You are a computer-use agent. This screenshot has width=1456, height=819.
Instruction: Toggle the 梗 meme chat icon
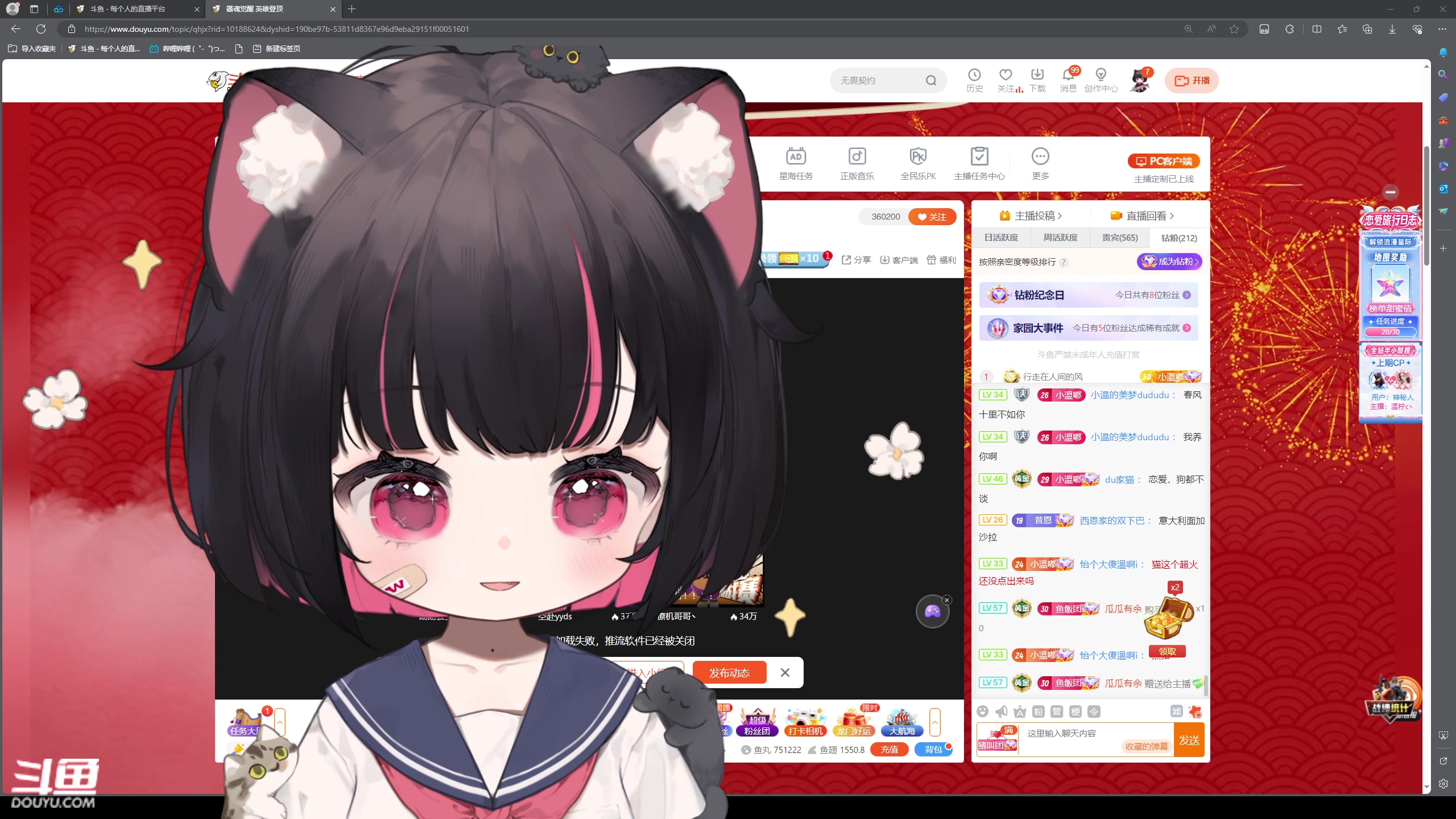click(1076, 712)
